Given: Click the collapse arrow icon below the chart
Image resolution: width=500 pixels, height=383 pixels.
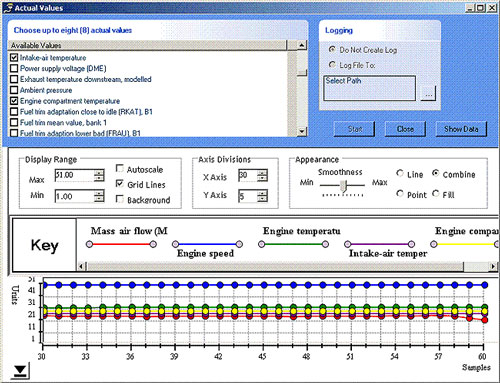Looking at the screenshot, I should (x=20, y=371).
